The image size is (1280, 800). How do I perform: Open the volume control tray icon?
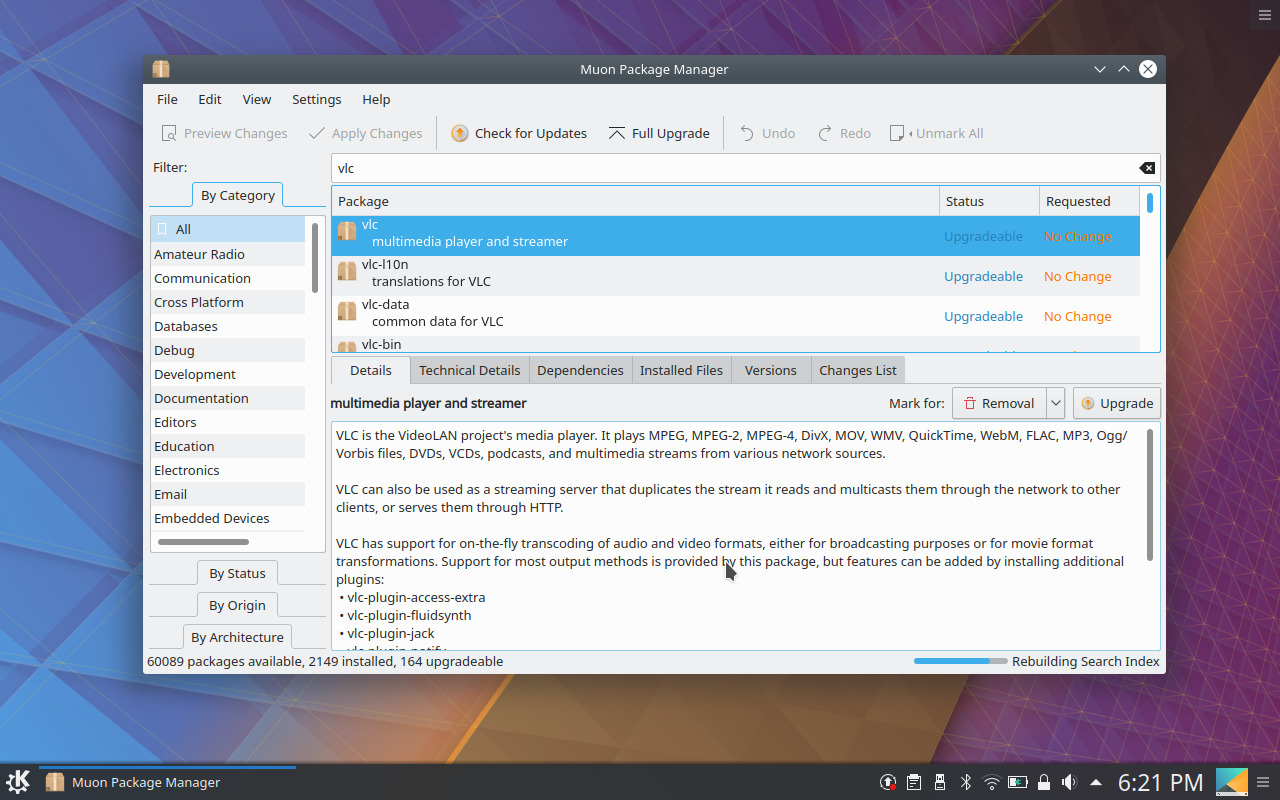click(1069, 782)
